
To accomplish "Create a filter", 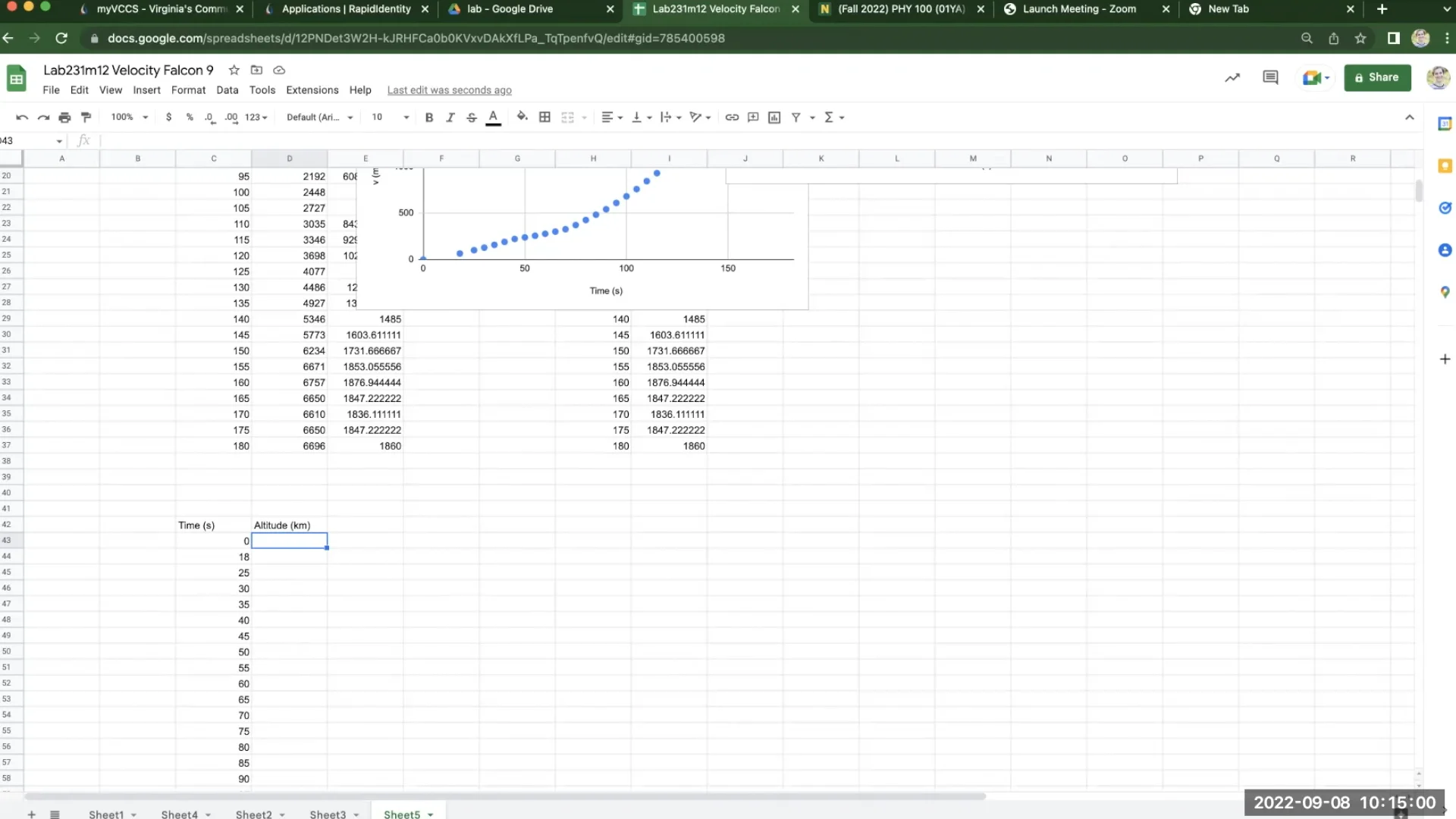I will pyautogui.click(x=796, y=117).
